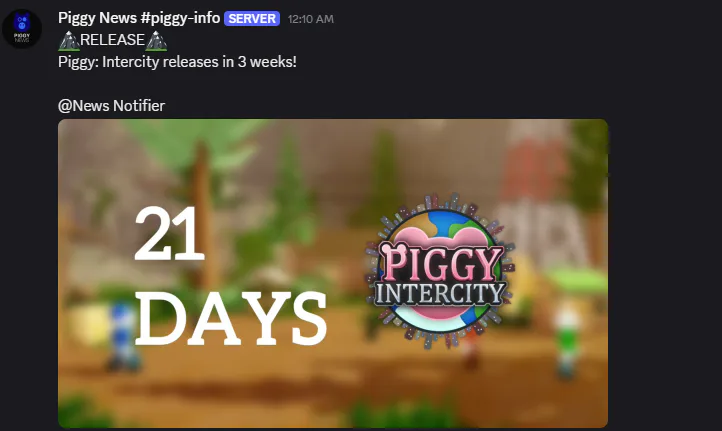This screenshot has height=431, width=722.
Task: Select the RELEASE heading text
Action: pos(112,40)
